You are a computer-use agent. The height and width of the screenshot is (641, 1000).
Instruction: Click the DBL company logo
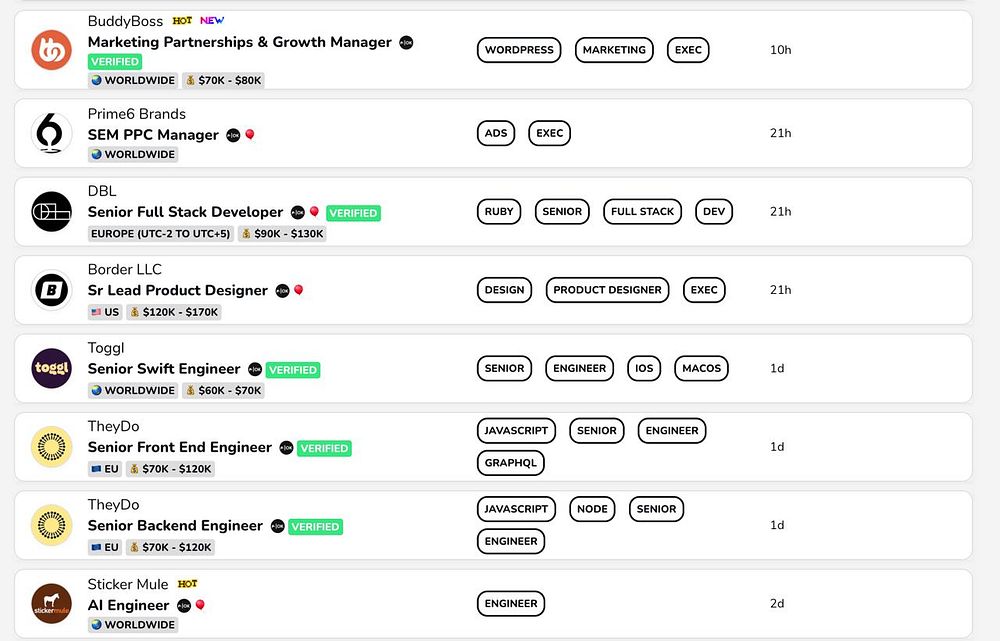click(x=51, y=211)
